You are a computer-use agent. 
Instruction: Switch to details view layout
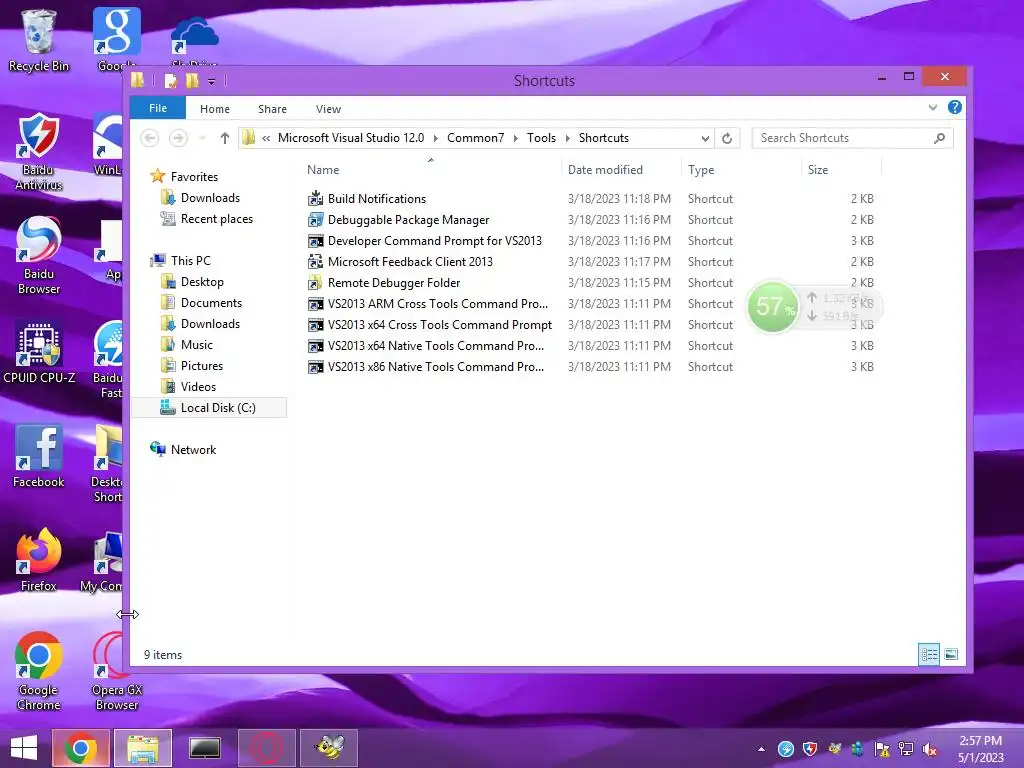point(929,654)
